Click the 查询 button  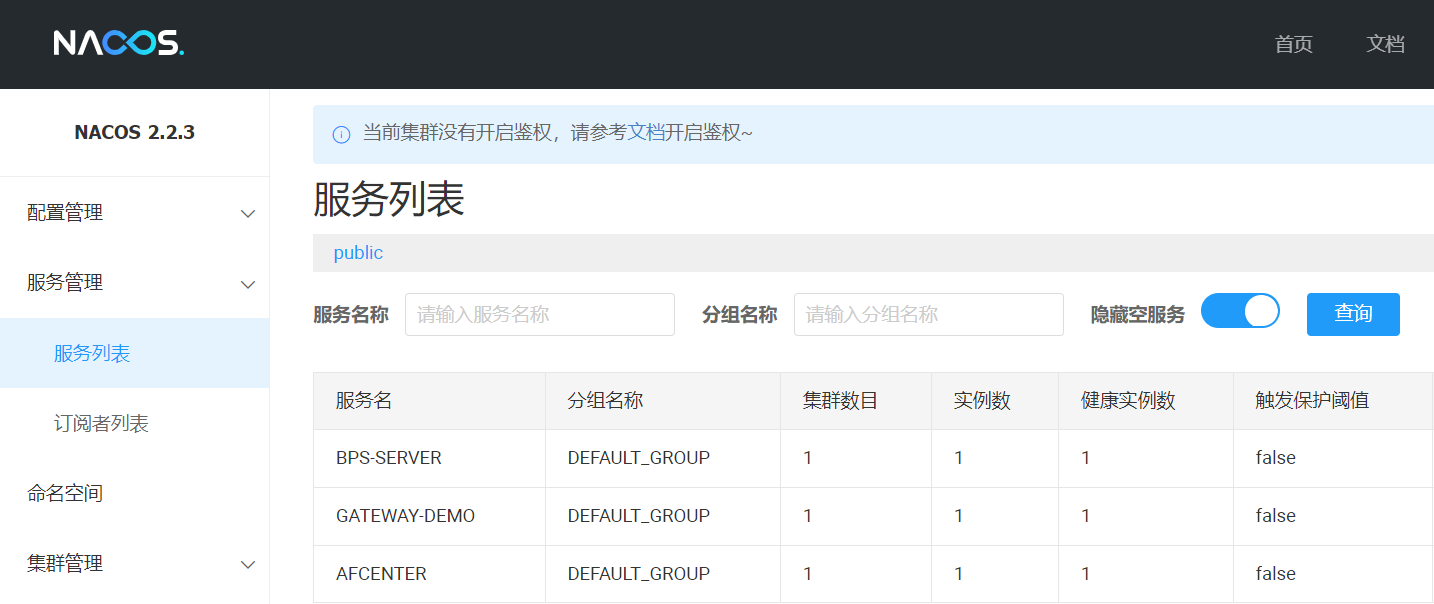point(1352,314)
